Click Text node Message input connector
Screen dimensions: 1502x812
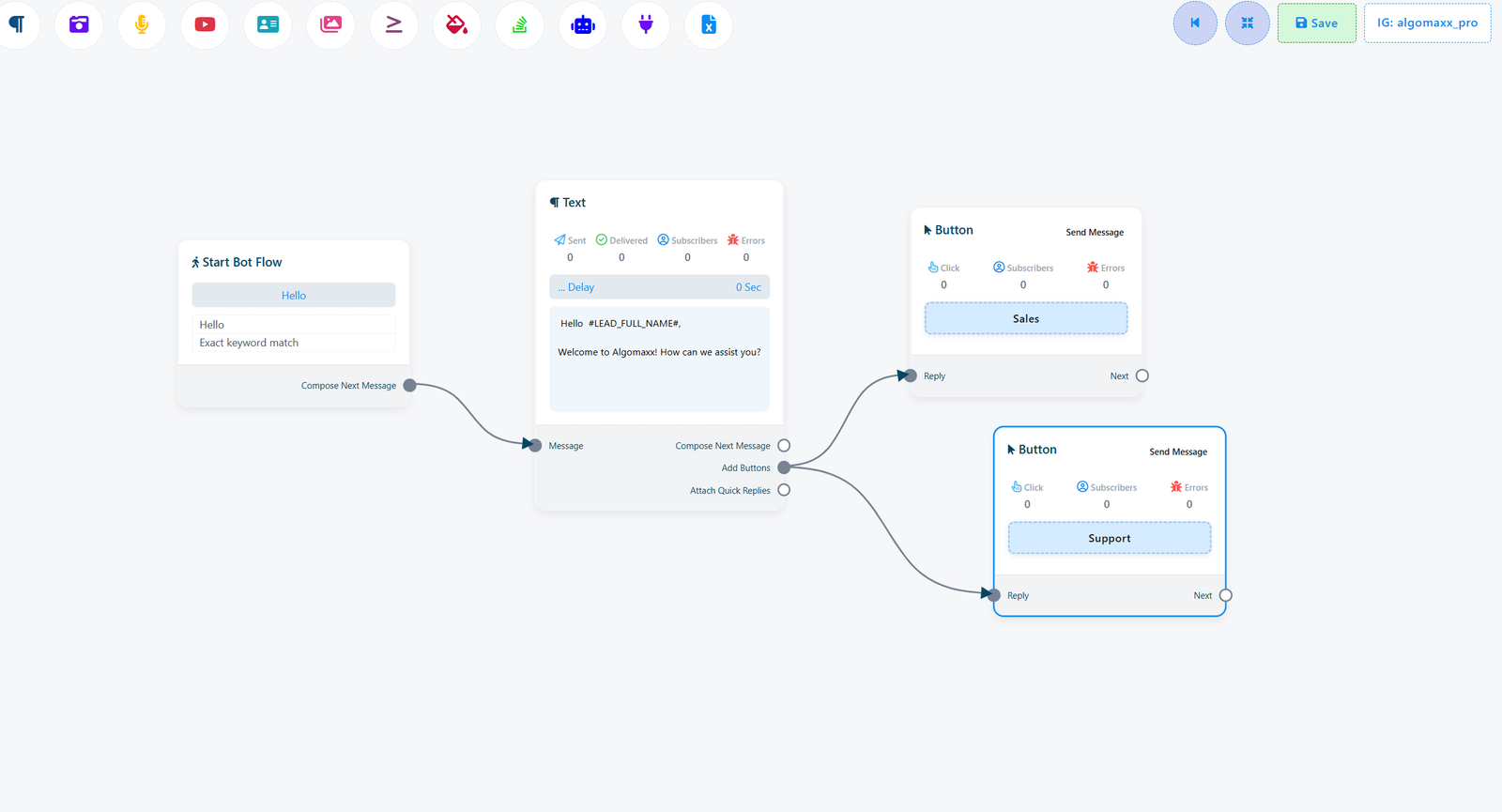coord(535,445)
